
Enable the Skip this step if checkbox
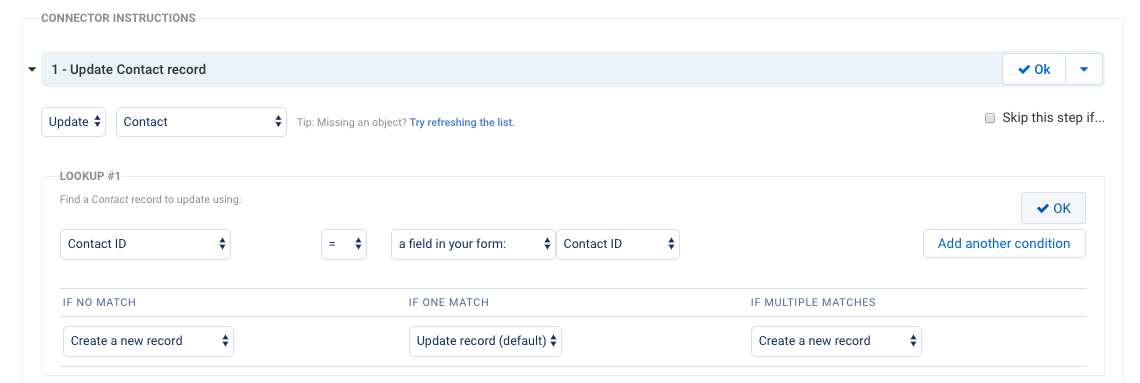[990, 118]
